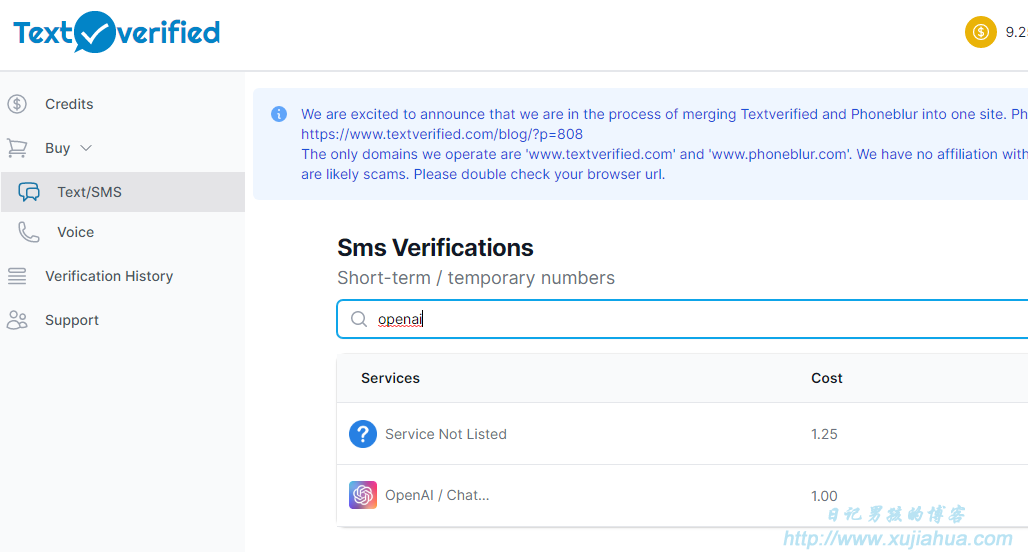The height and width of the screenshot is (552, 1028).
Task: Click the OpenAI logo icon
Action: tap(363, 495)
